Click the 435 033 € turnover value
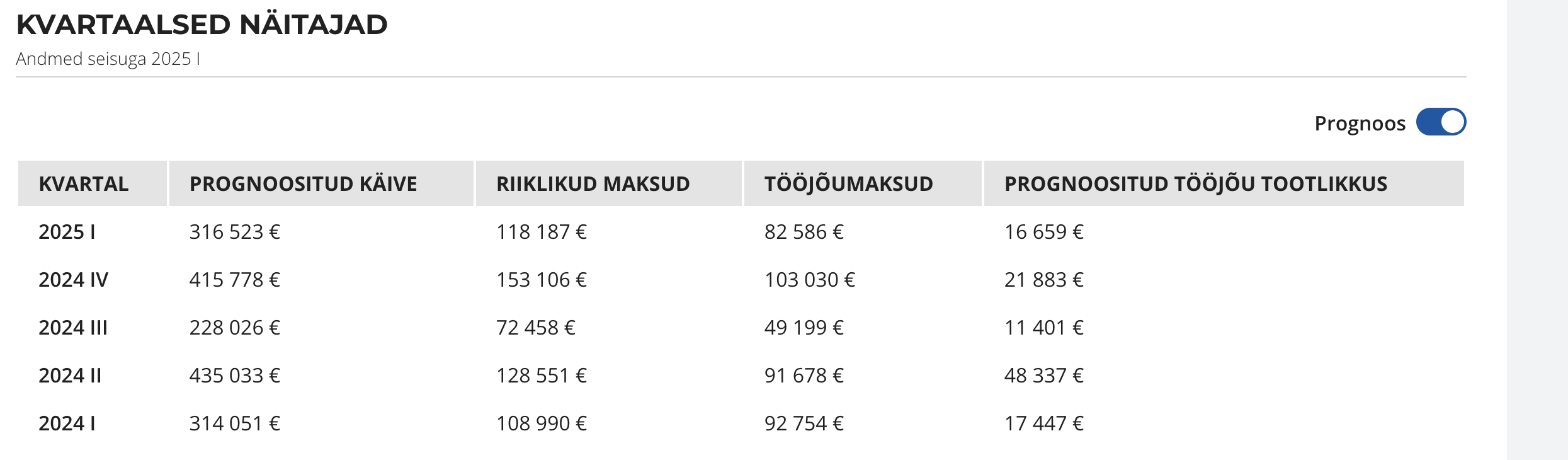 point(235,376)
